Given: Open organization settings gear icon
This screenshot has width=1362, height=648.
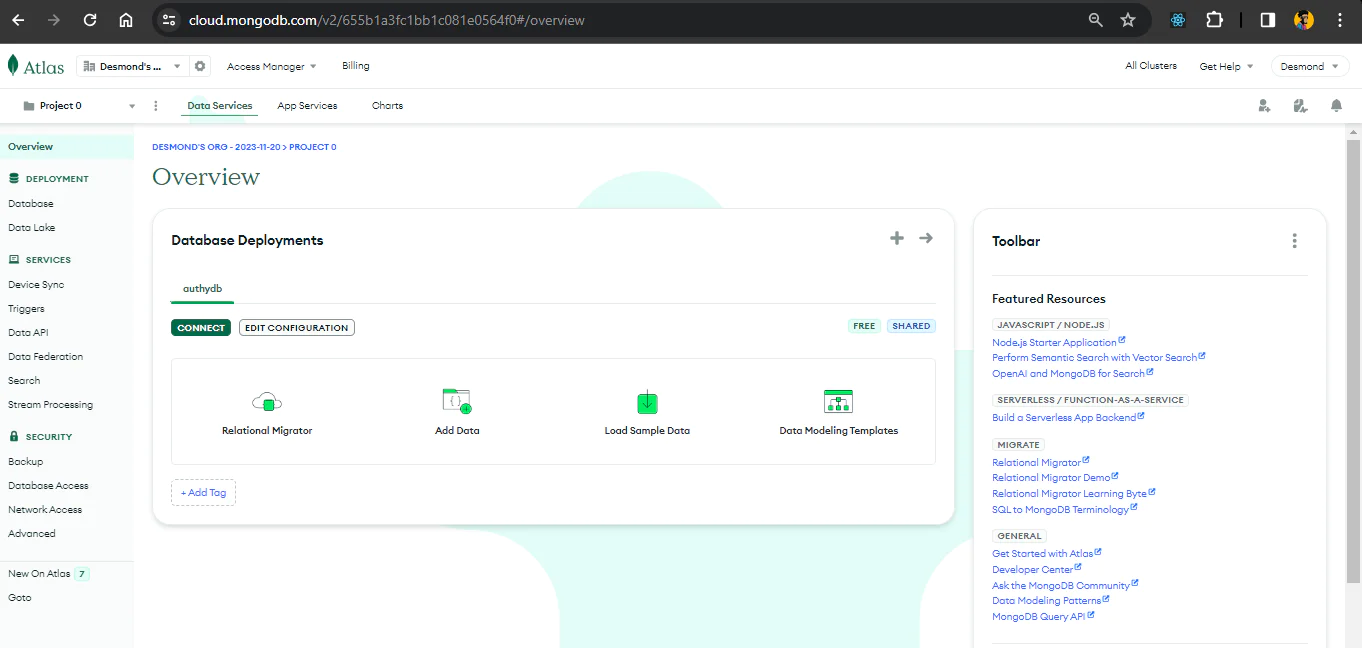Looking at the screenshot, I should click(x=200, y=66).
